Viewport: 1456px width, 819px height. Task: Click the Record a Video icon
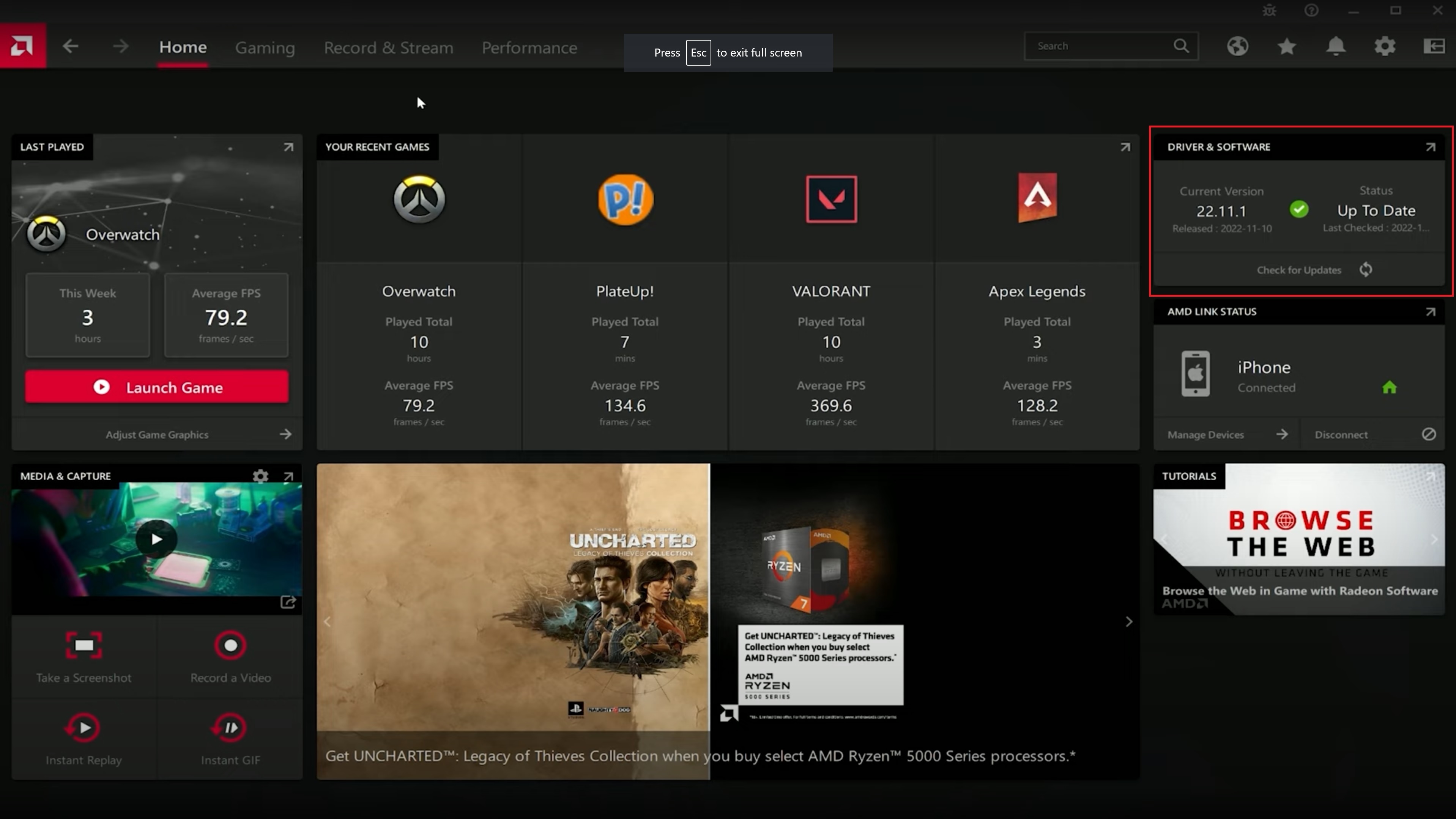[x=230, y=645]
